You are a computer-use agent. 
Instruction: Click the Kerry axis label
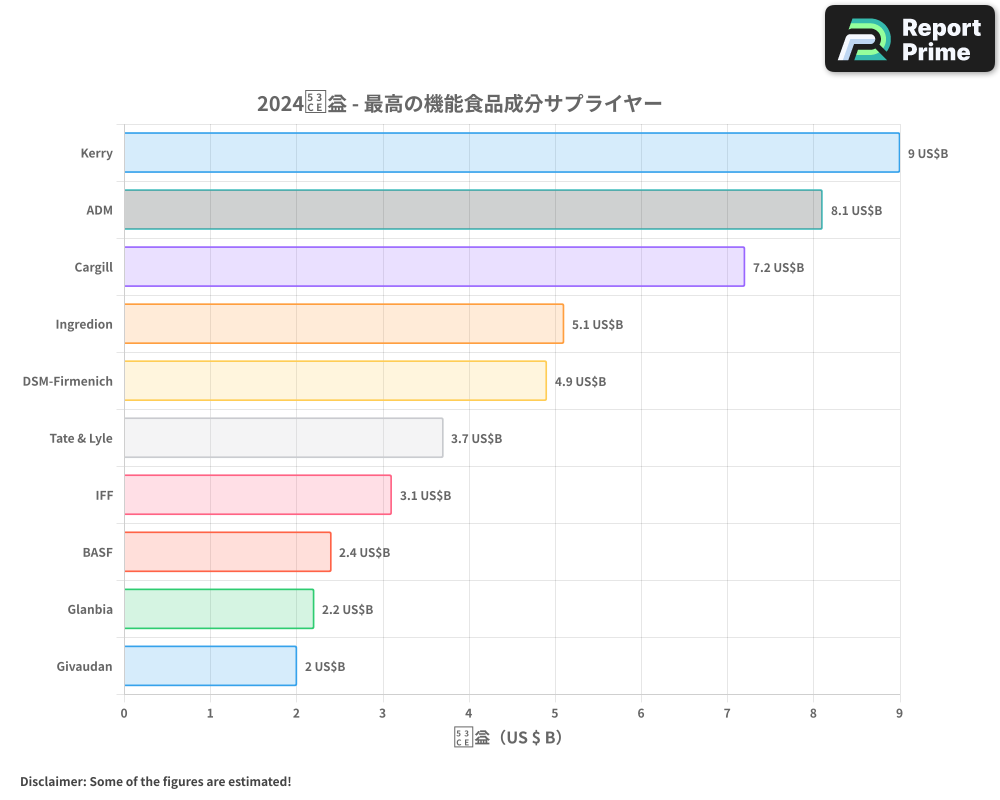point(96,154)
